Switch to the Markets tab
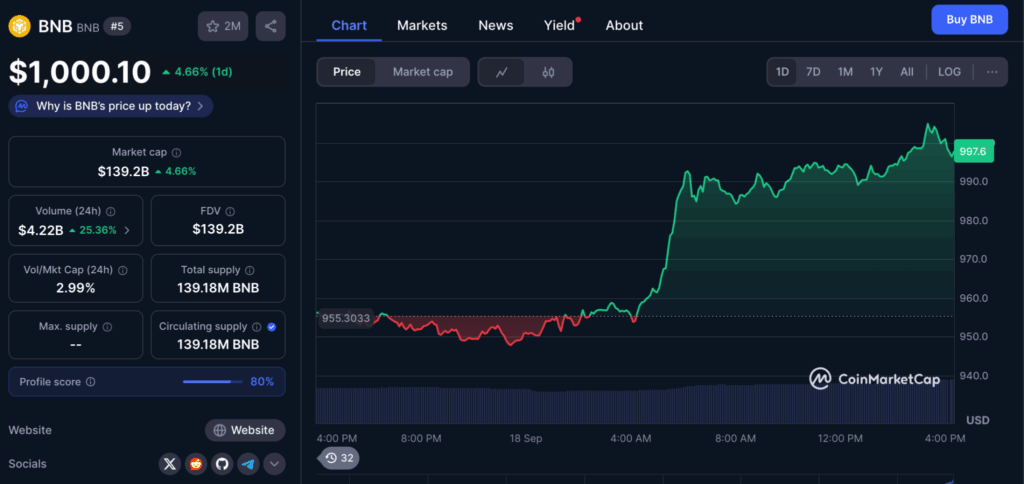Viewport: 1024px width, 484px height. click(x=422, y=25)
